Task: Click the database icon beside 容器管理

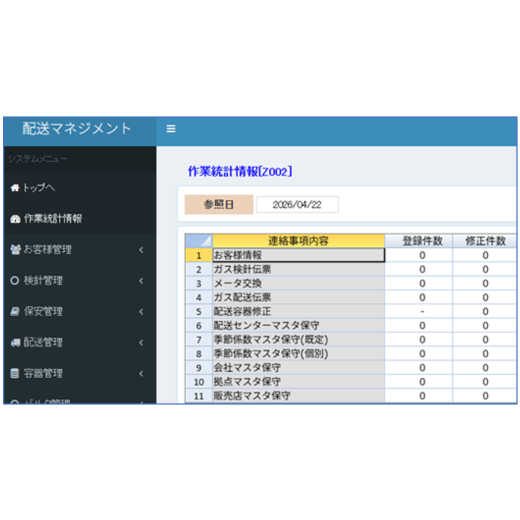Action: pyautogui.click(x=15, y=373)
